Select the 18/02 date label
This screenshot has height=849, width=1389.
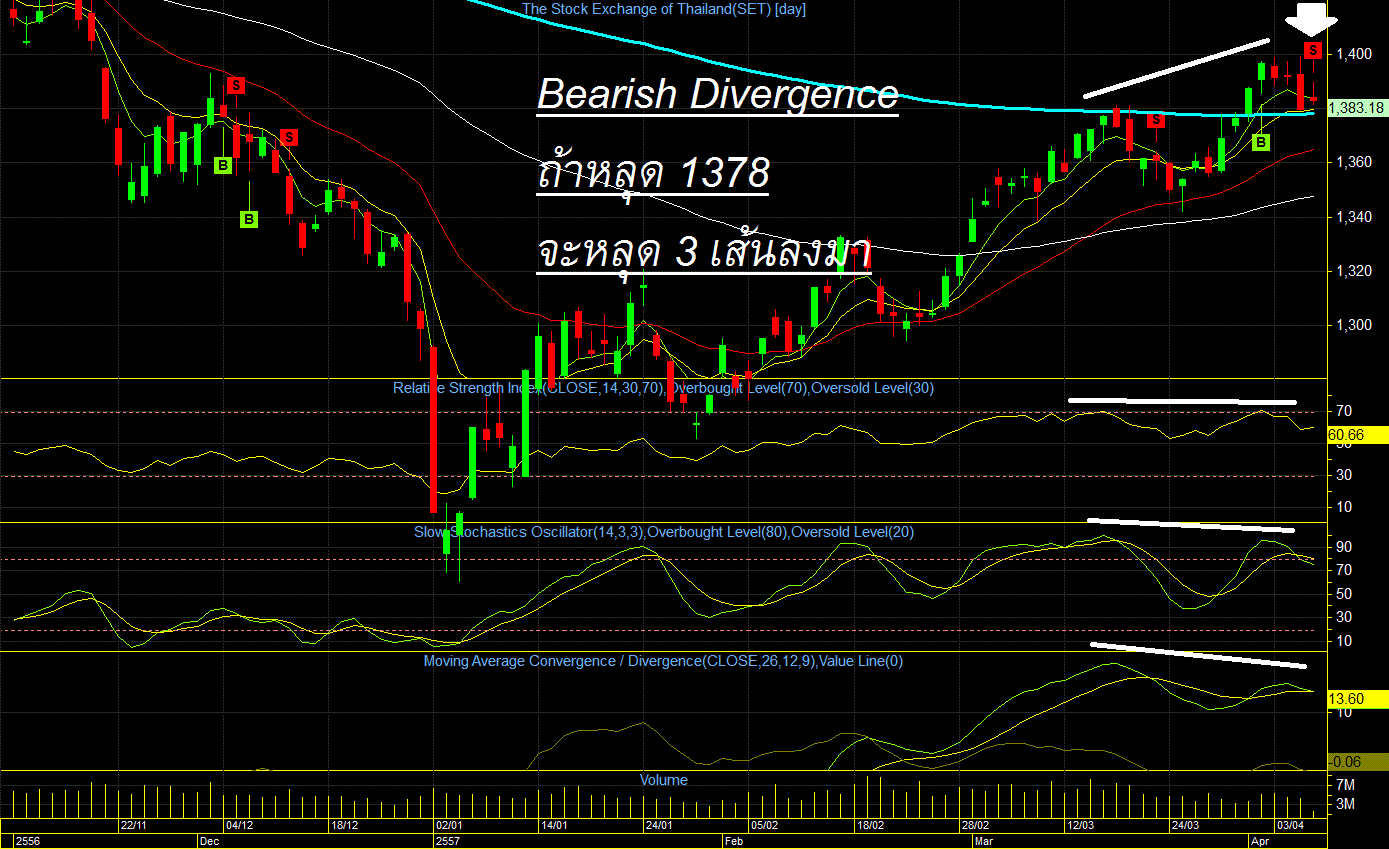(x=870, y=826)
